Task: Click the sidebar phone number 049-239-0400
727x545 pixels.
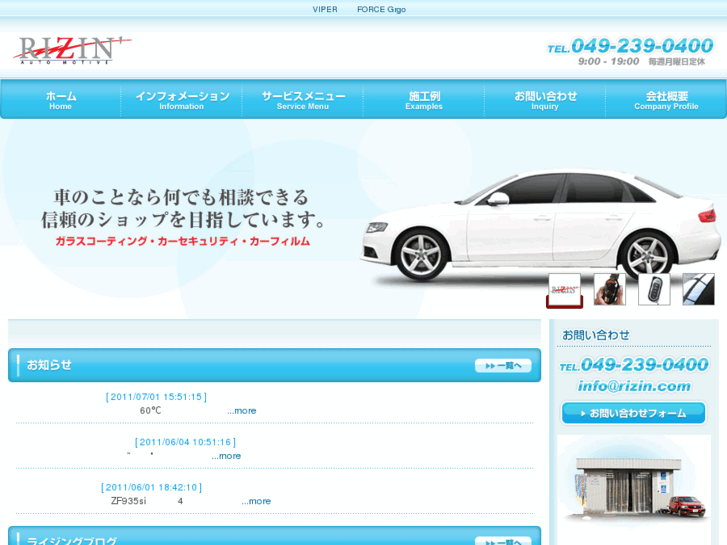Action: (x=634, y=365)
